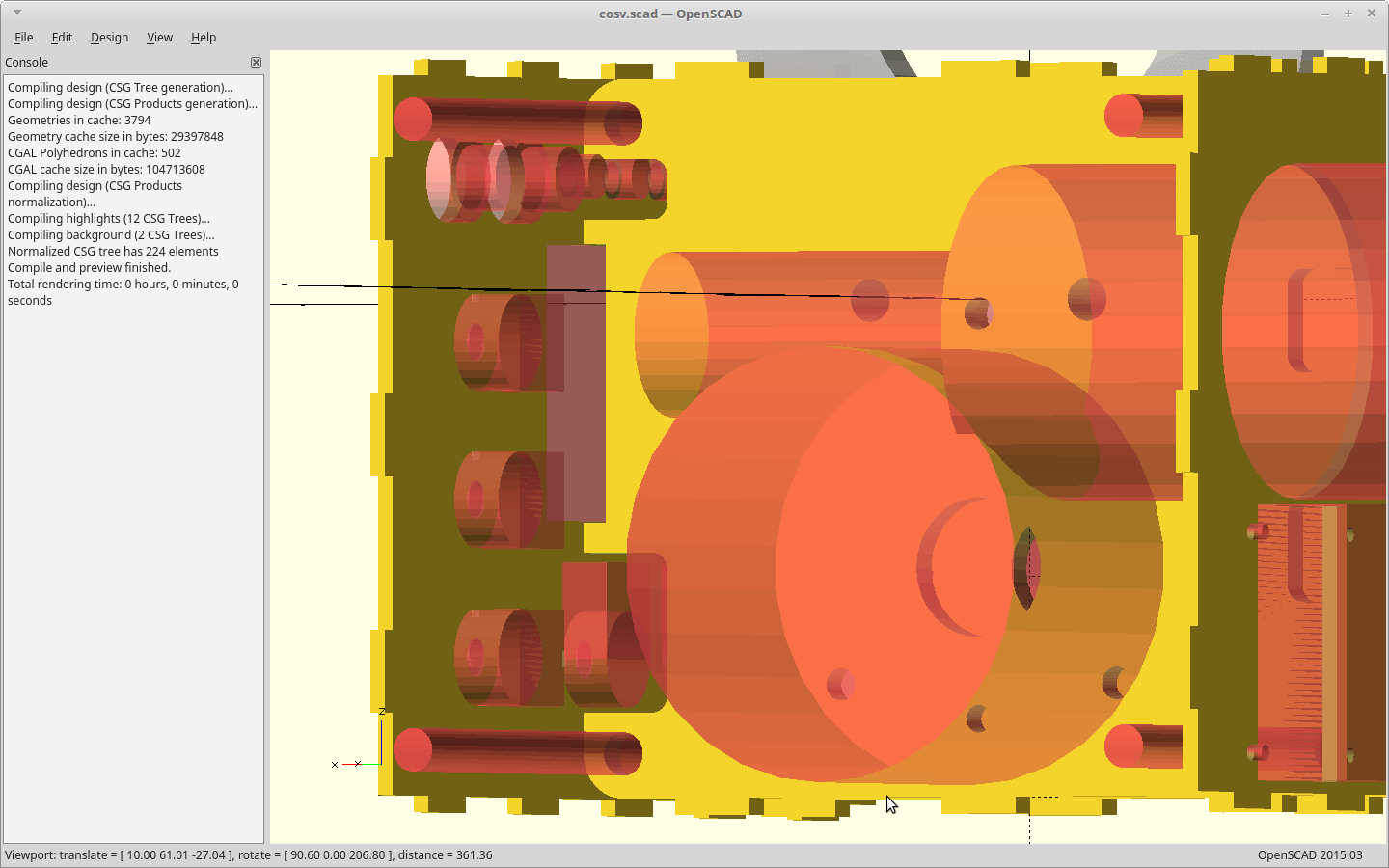Viewport: 1389px width, 868px height.
Task: Click the gray-purple rectangular block in the model
Action: click(576, 386)
